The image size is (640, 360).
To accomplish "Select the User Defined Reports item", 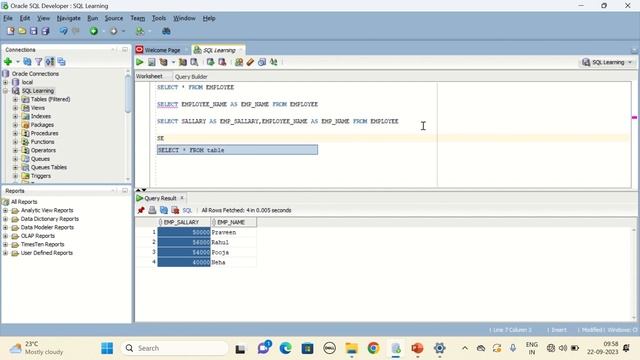I will [47, 253].
